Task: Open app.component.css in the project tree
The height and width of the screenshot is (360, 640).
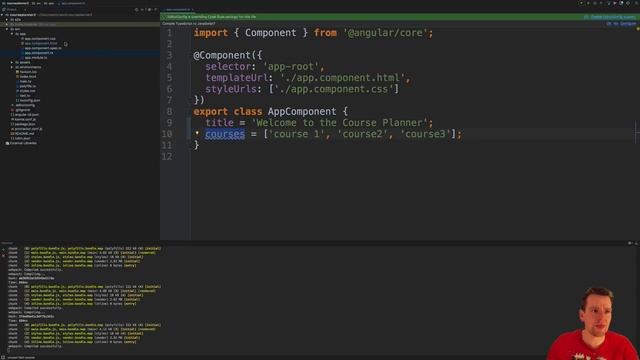Action: pyautogui.click(x=40, y=39)
